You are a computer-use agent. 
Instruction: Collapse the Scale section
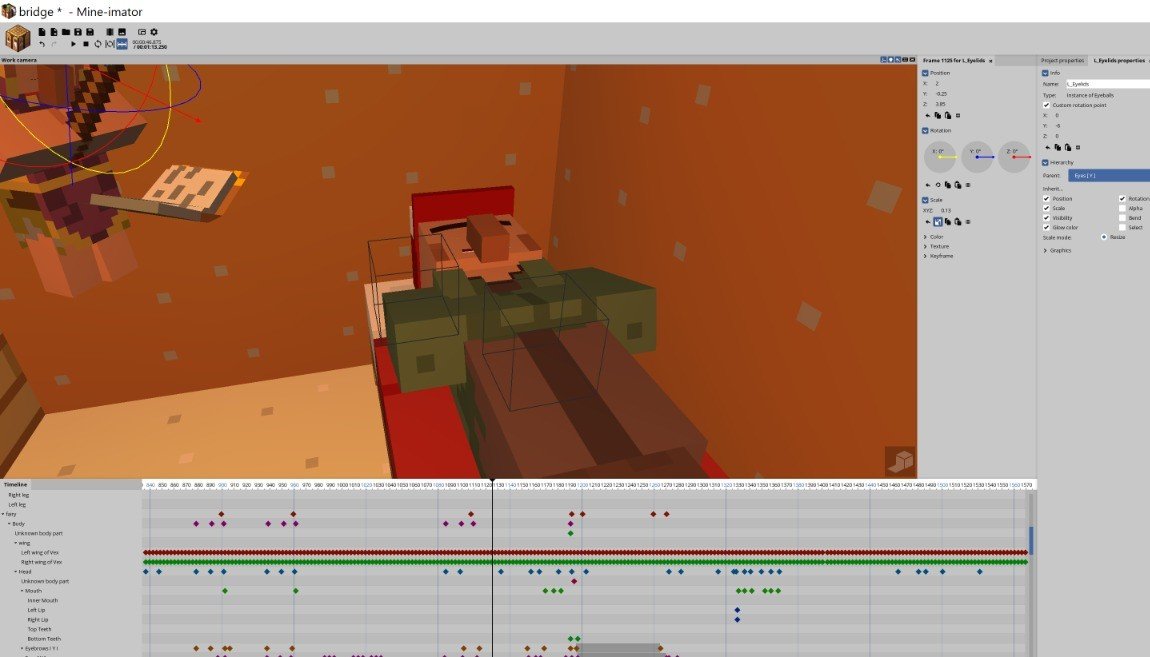pos(925,200)
